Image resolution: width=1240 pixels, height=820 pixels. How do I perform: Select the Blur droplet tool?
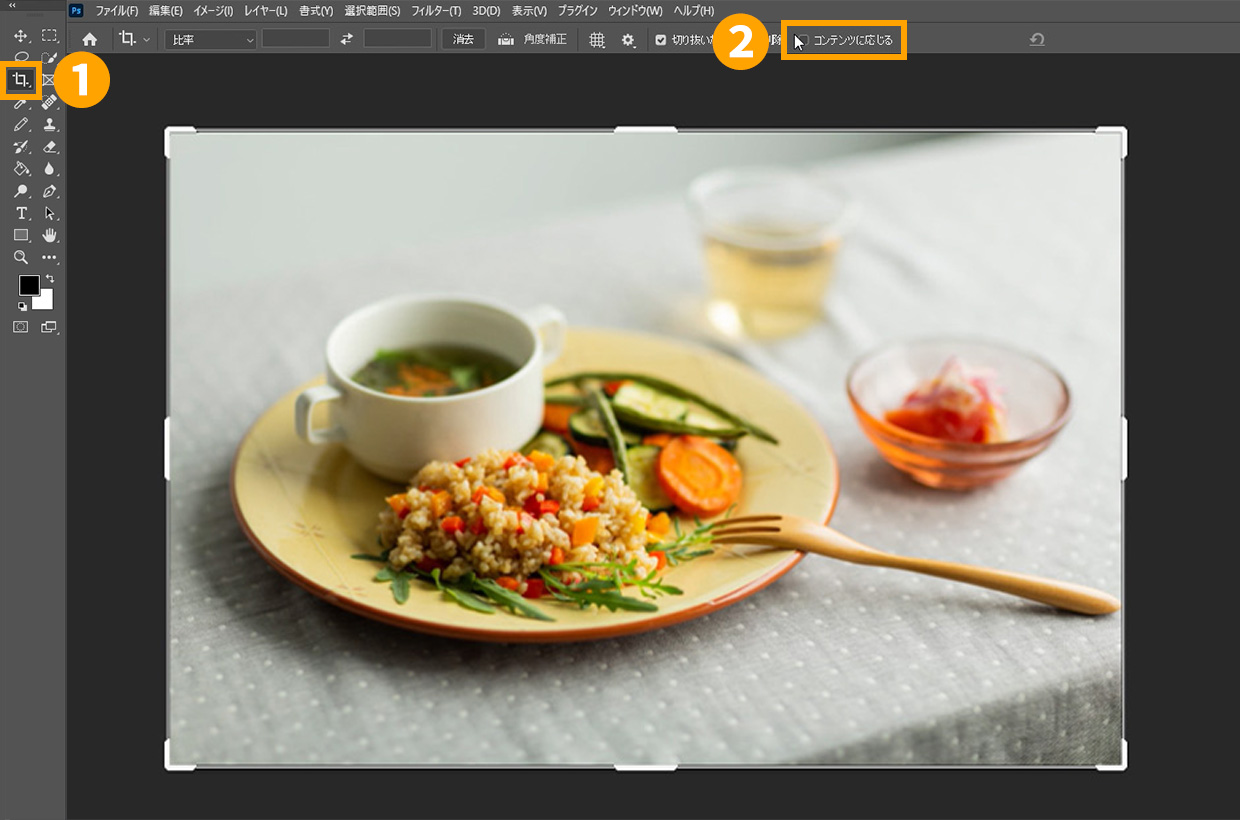pos(49,168)
